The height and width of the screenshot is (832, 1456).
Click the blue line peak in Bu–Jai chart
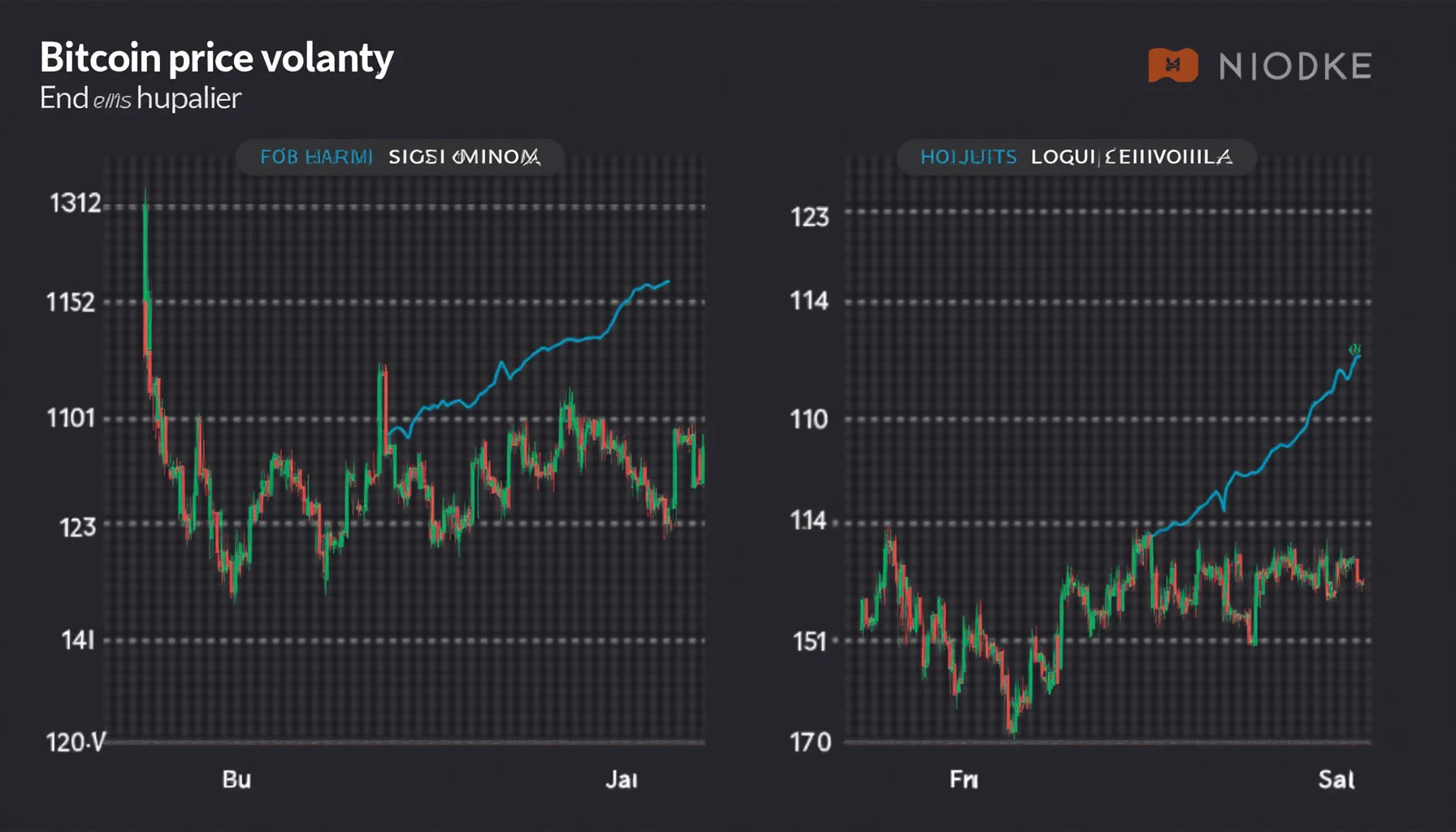tap(666, 283)
